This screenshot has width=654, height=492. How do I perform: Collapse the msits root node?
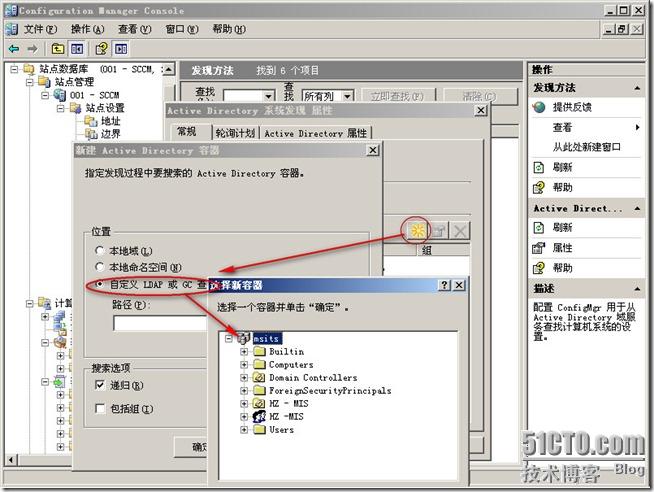coord(229,338)
